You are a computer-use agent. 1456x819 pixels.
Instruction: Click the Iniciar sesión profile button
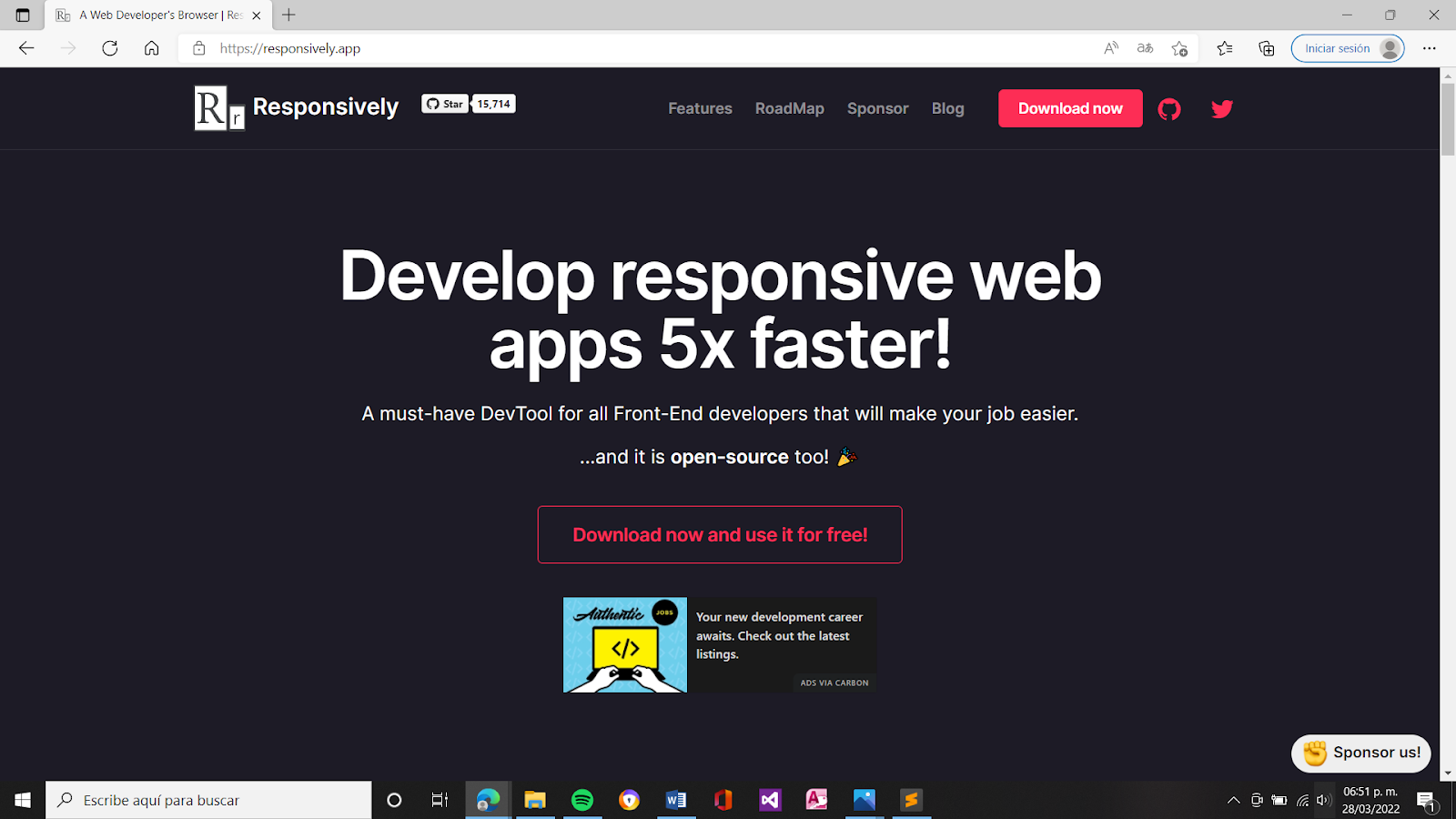point(1348,48)
